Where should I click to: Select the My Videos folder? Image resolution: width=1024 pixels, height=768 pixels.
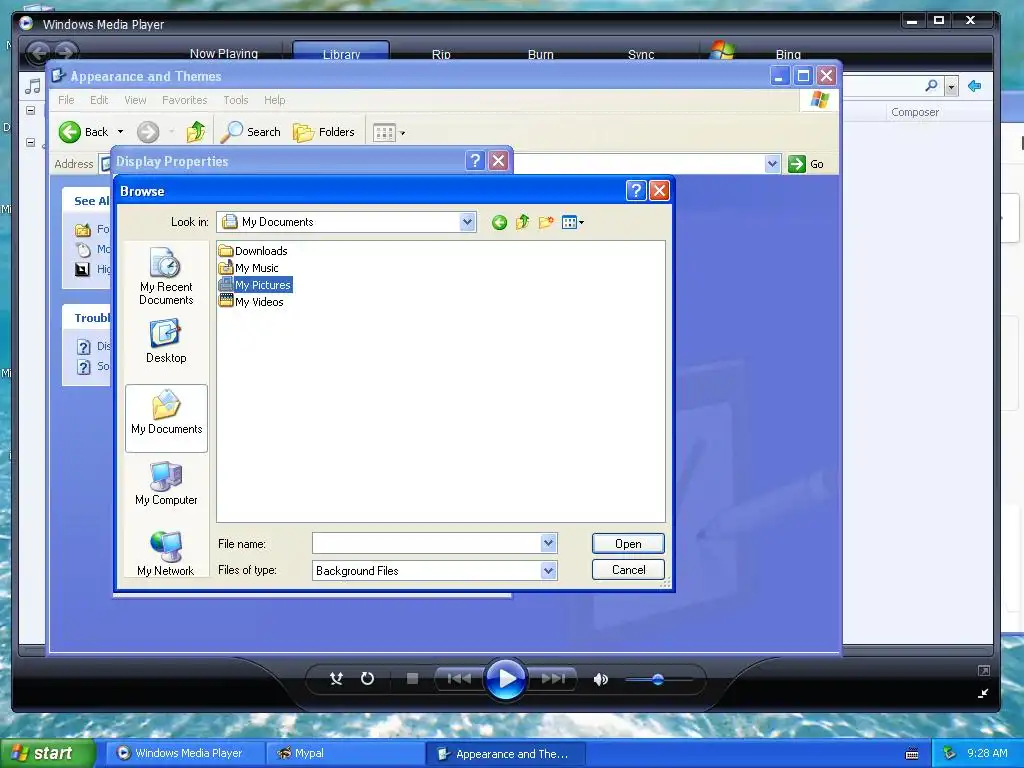click(251, 302)
